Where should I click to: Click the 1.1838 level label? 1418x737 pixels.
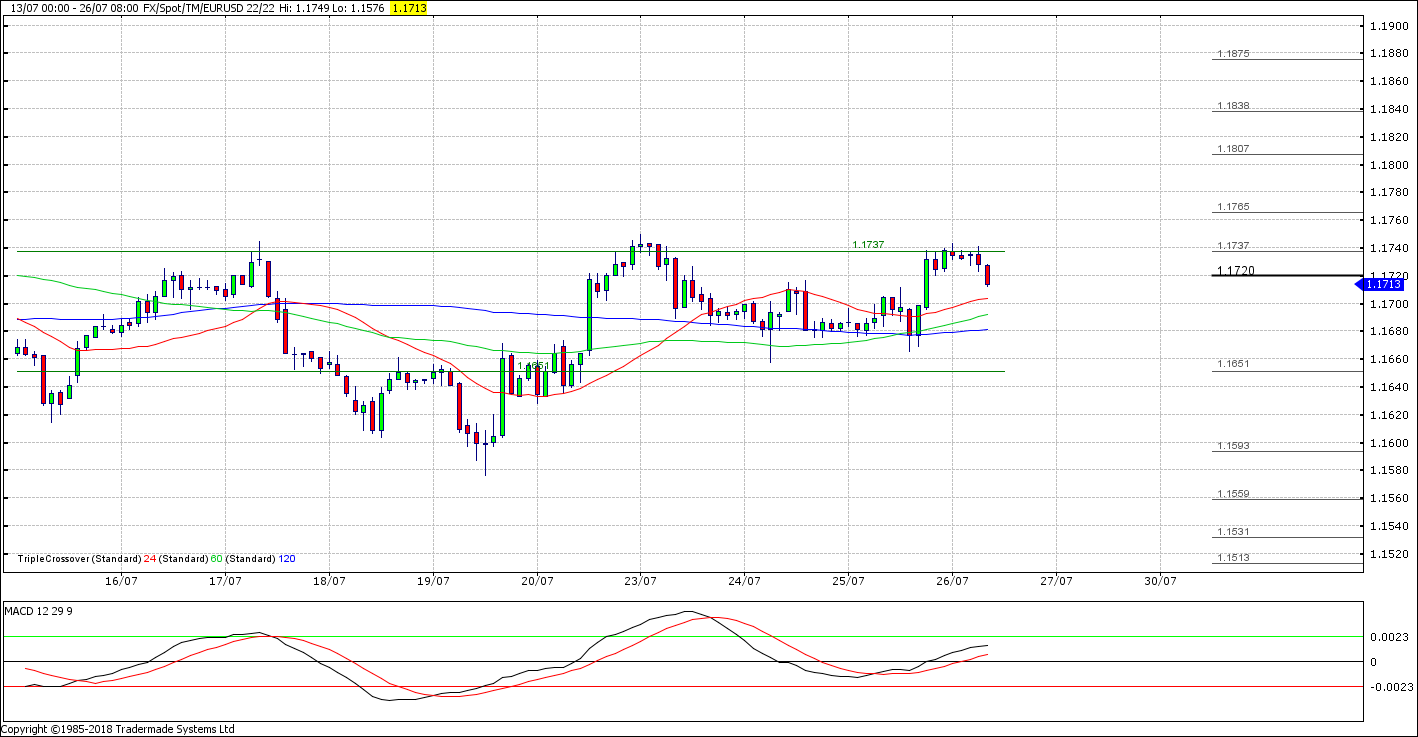tap(1233, 106)
